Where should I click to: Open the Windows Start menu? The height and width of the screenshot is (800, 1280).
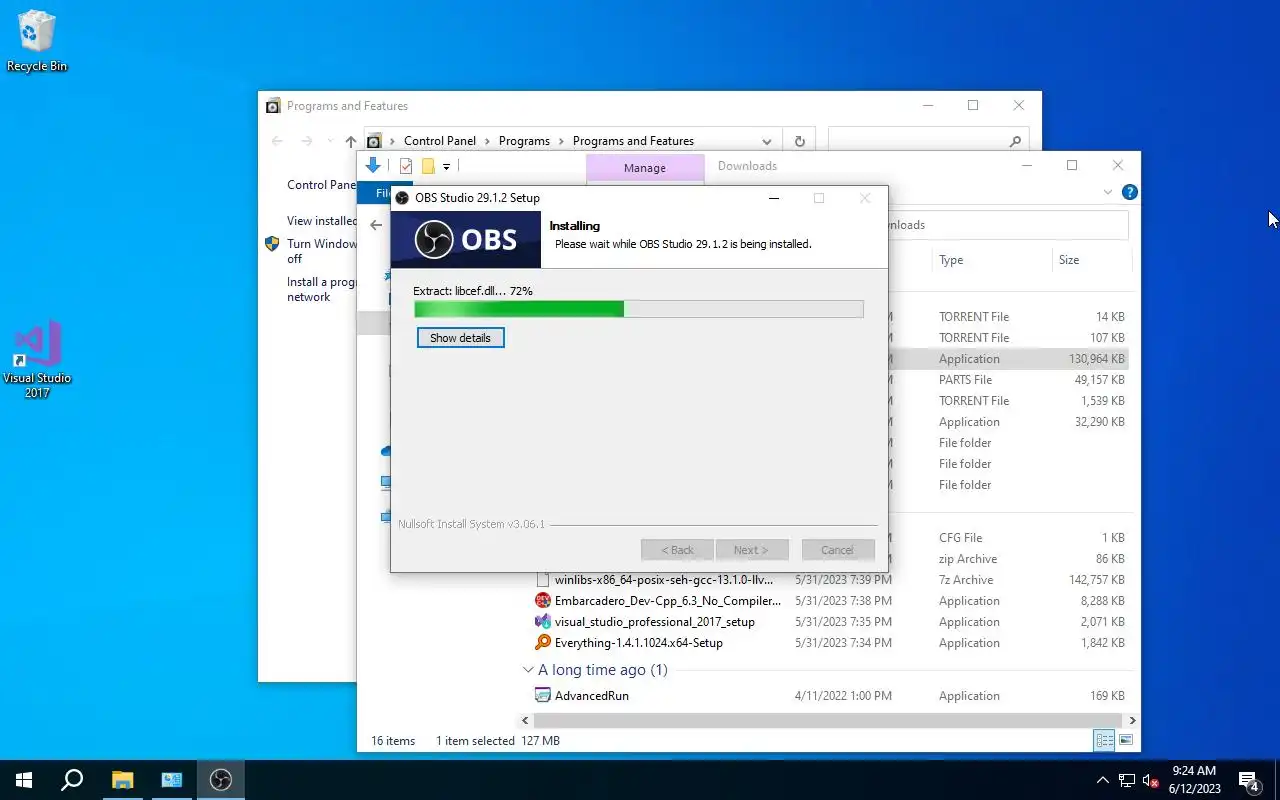point(24,780)
